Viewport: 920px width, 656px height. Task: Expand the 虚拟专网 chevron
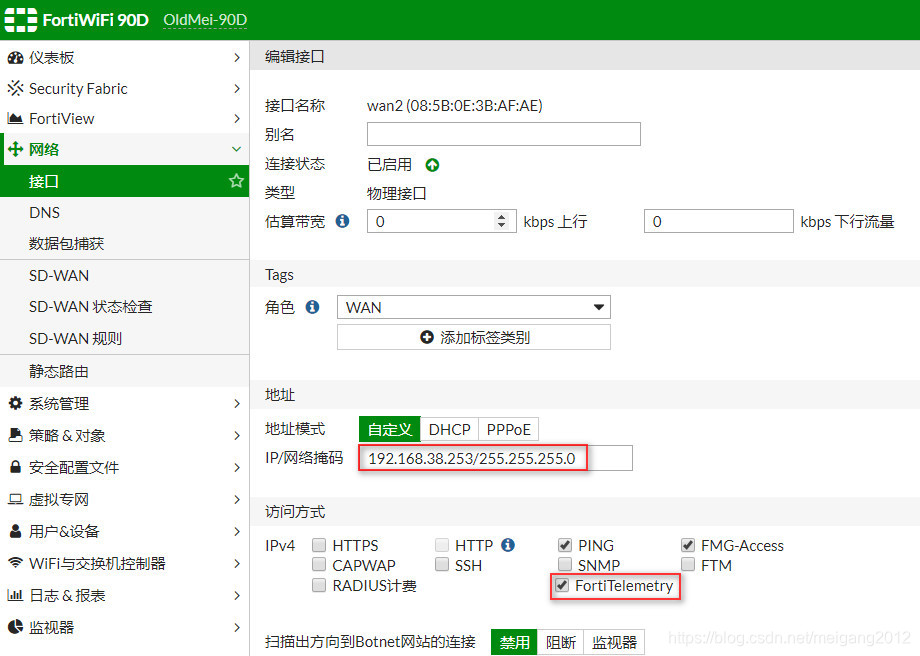236,499
